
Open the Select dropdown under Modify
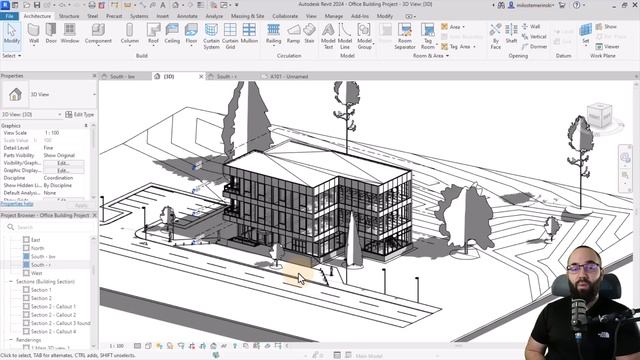click(12, 56)
